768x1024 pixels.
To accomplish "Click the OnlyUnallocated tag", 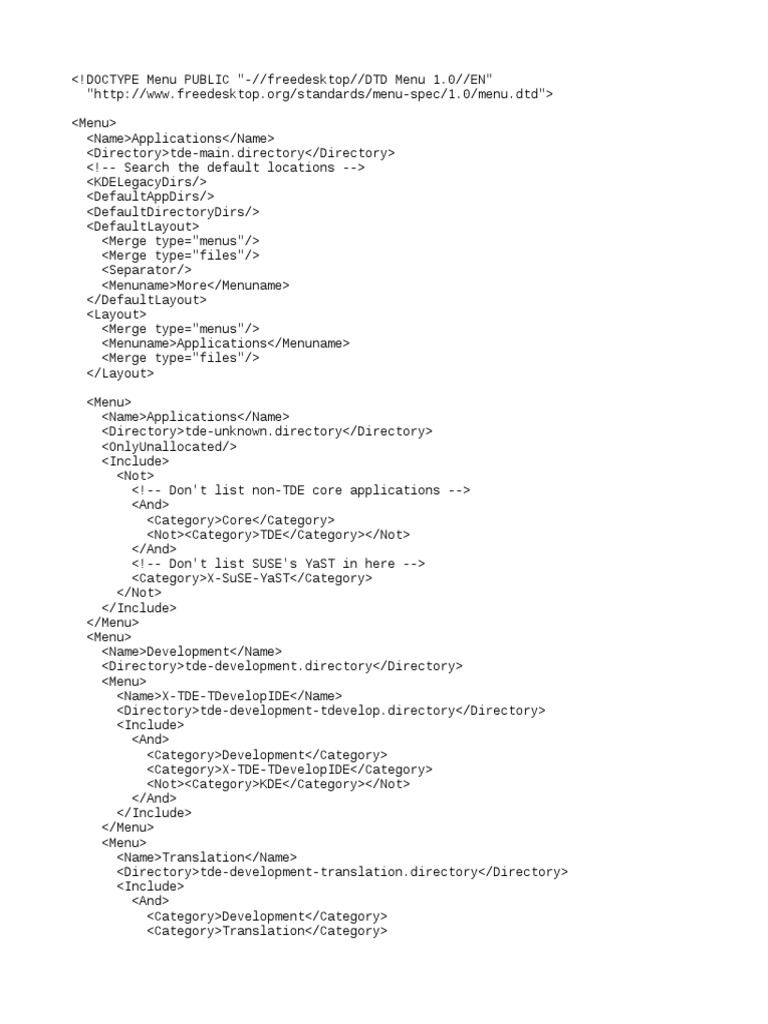I will tap(169, 447).
